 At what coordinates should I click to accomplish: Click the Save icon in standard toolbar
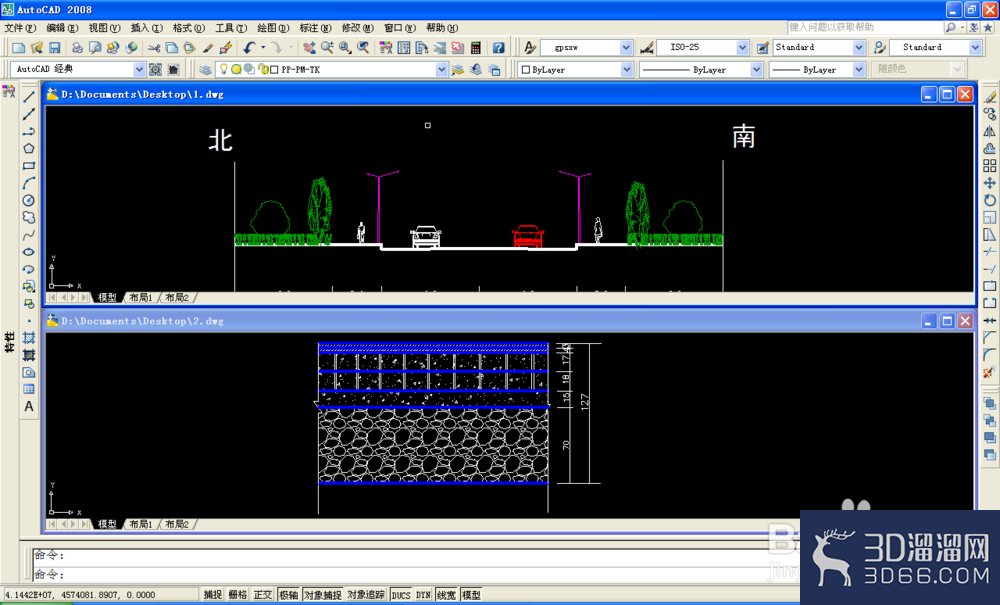(54, 48)
